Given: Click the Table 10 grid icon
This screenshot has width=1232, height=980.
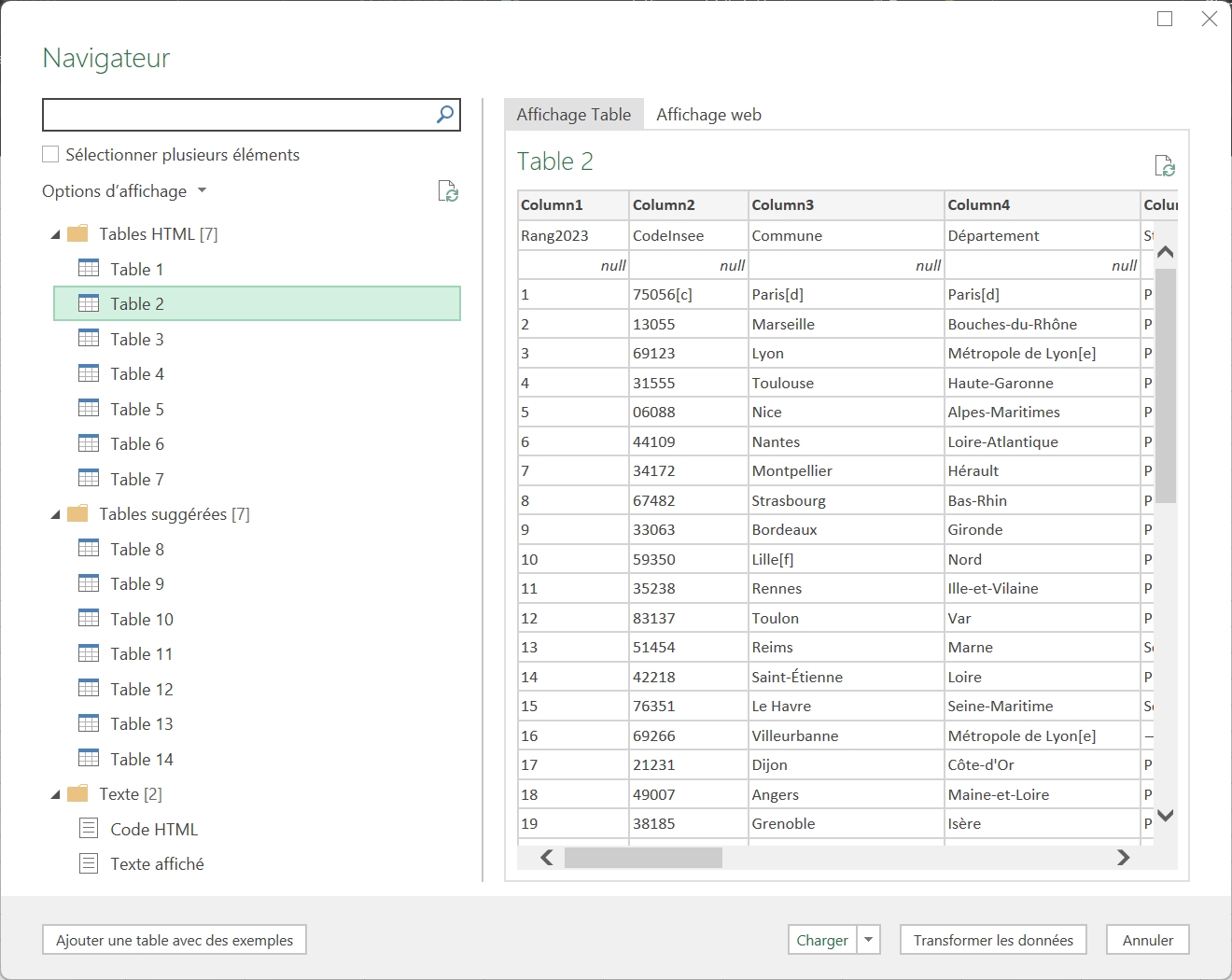Looking at the screenshot, I should [x=89, y=619].
